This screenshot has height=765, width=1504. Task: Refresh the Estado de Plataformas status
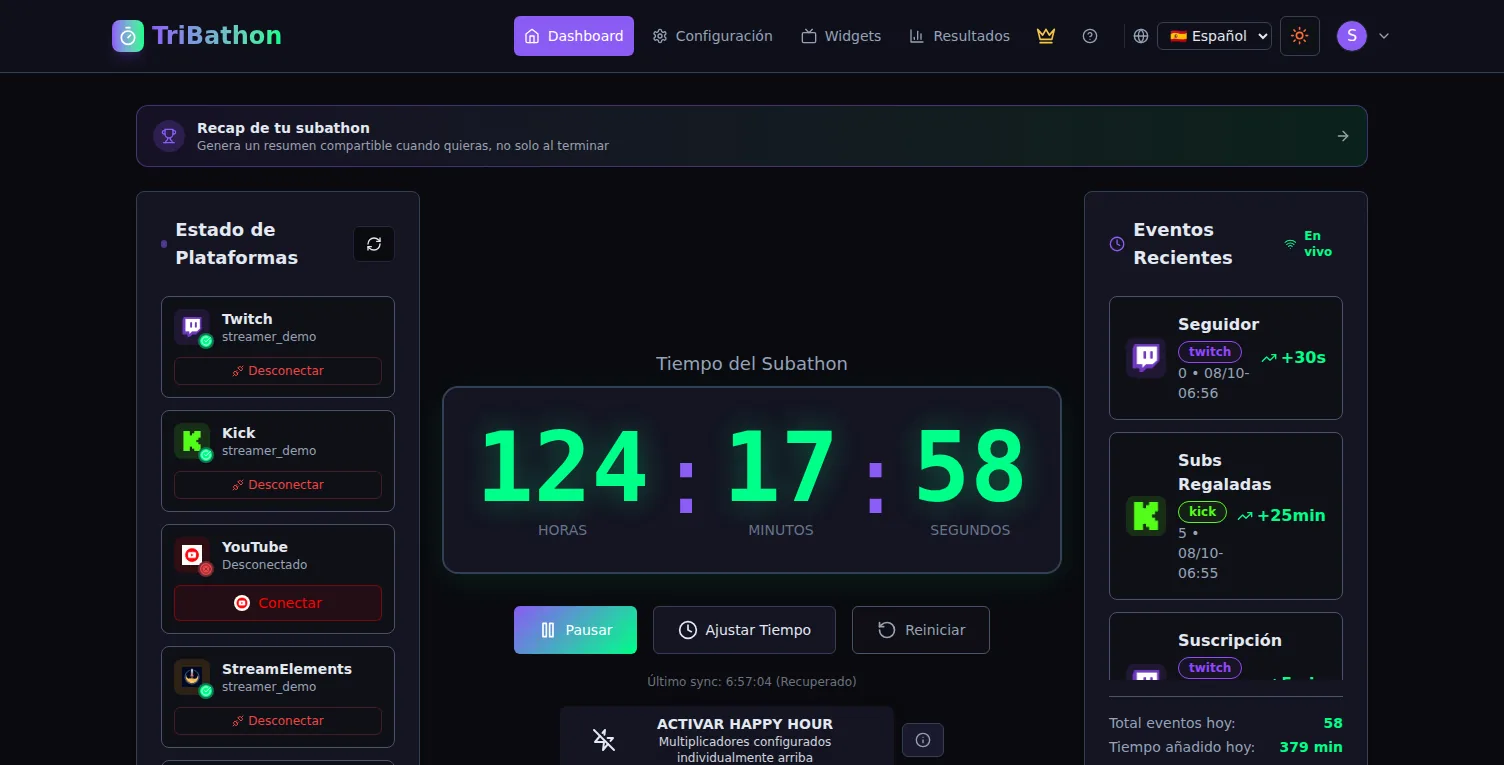click(374, 244)
